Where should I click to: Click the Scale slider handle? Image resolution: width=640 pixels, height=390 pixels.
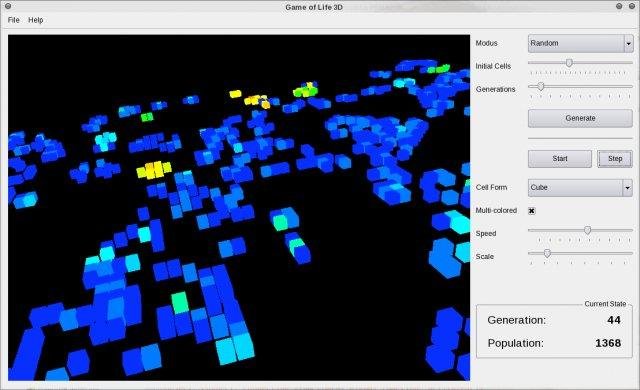click(x=547, y=254)
